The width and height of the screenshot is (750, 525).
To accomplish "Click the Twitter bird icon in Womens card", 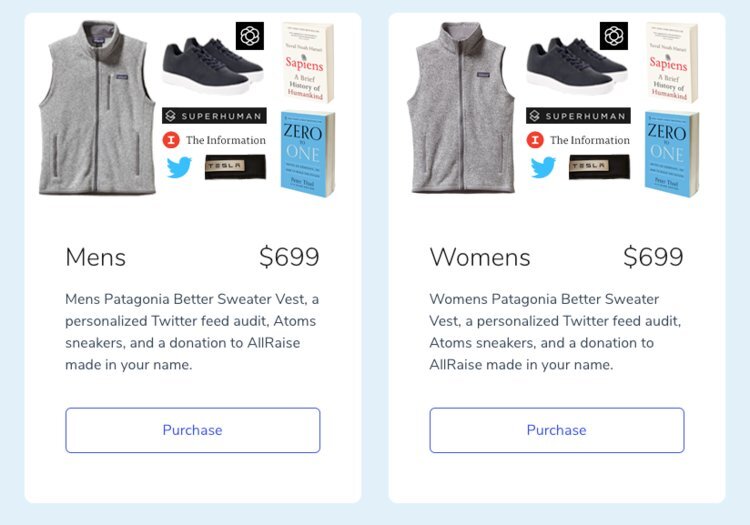I will click(x=543, y=167).
